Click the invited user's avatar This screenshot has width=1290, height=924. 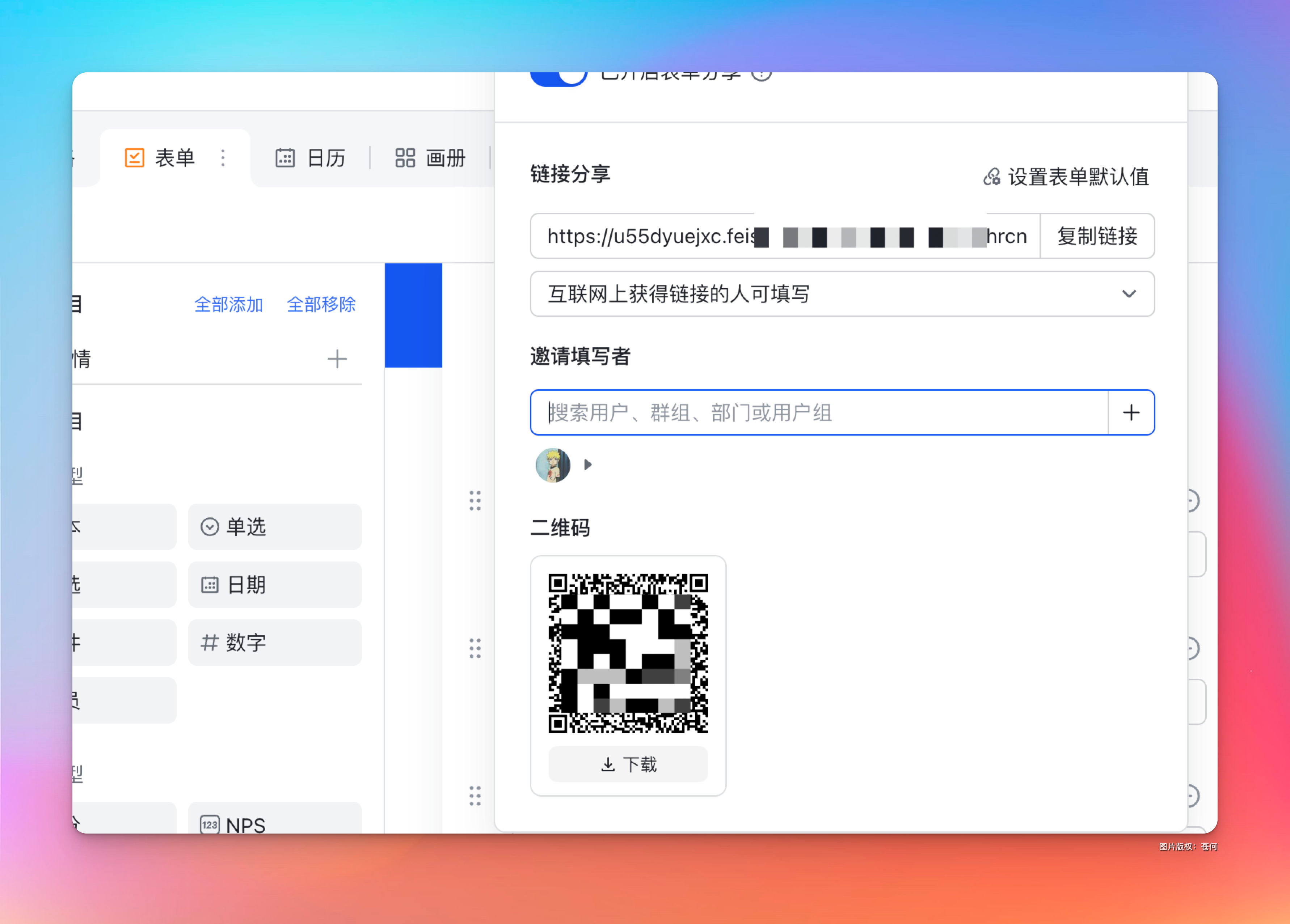[553, 465]
